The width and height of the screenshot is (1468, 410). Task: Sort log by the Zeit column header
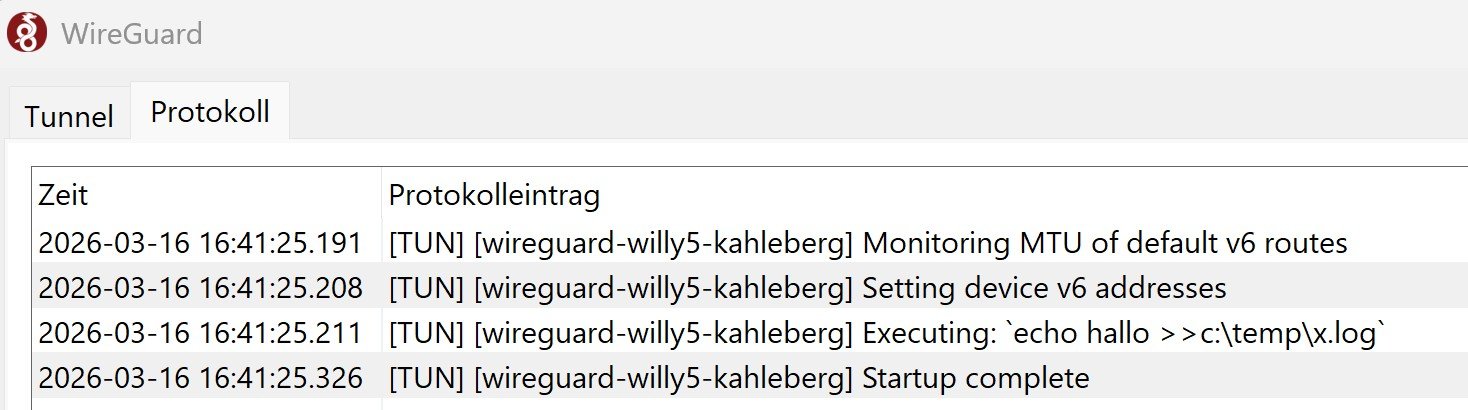(64, 195)
